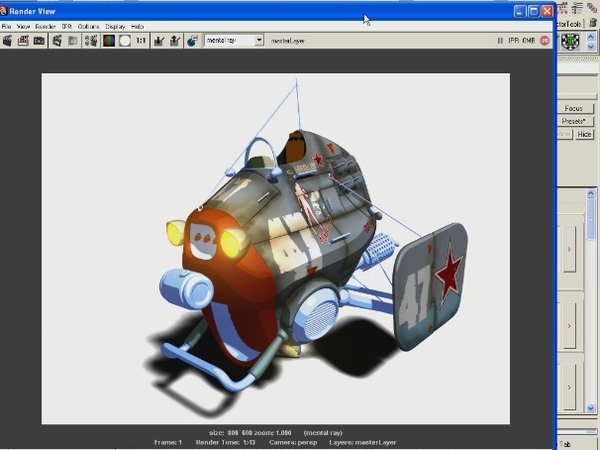Minimize the Render View window
The image size is (600, 450).
point(520,11)
